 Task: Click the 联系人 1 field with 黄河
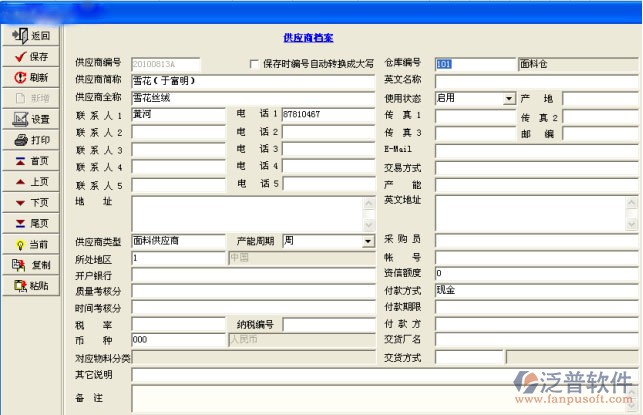178,115
